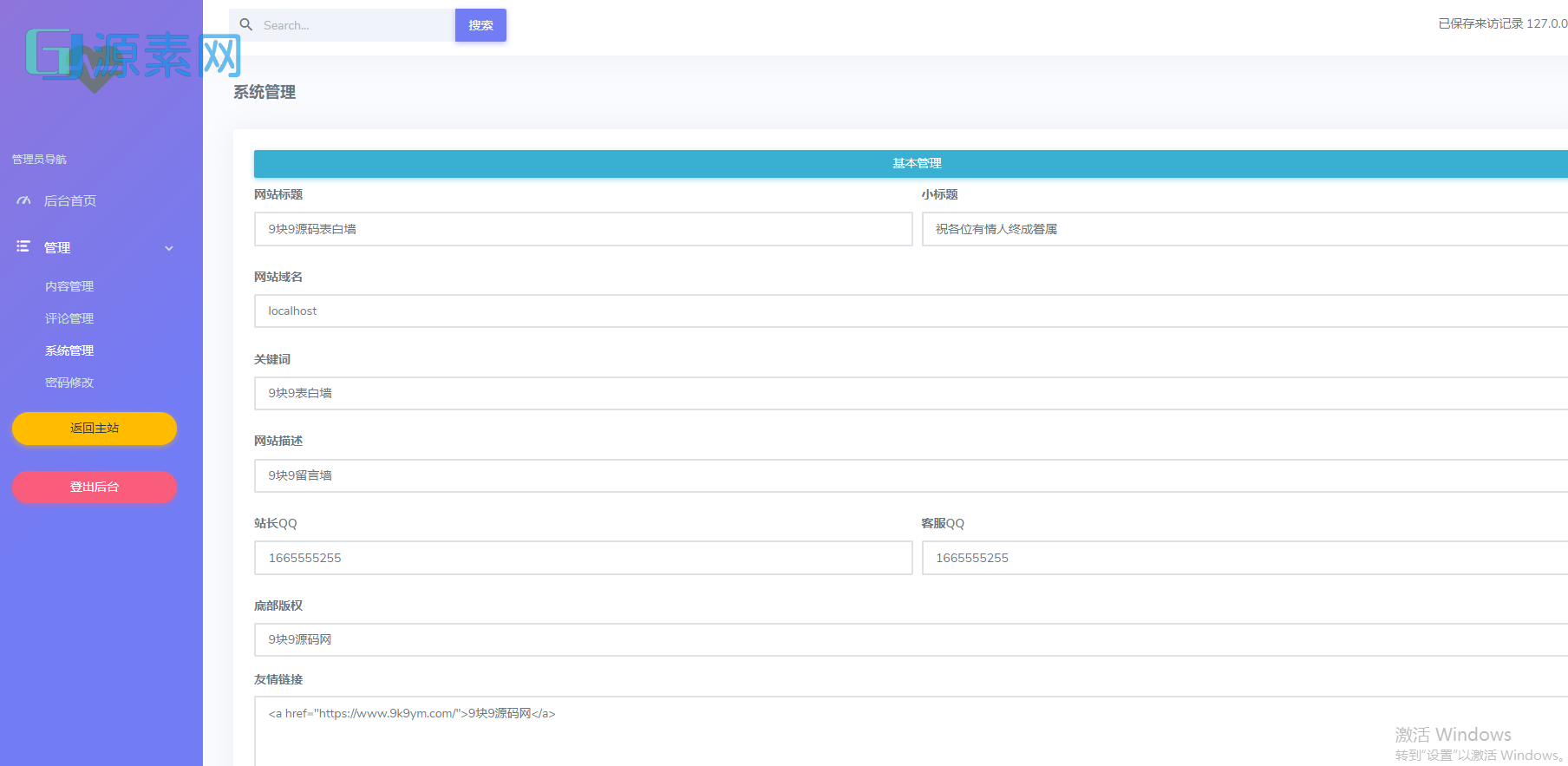Select 系统管理 sidebar item
This screenshot has height=766, width=1568.
pyautogui.click(x=69, y=350)
